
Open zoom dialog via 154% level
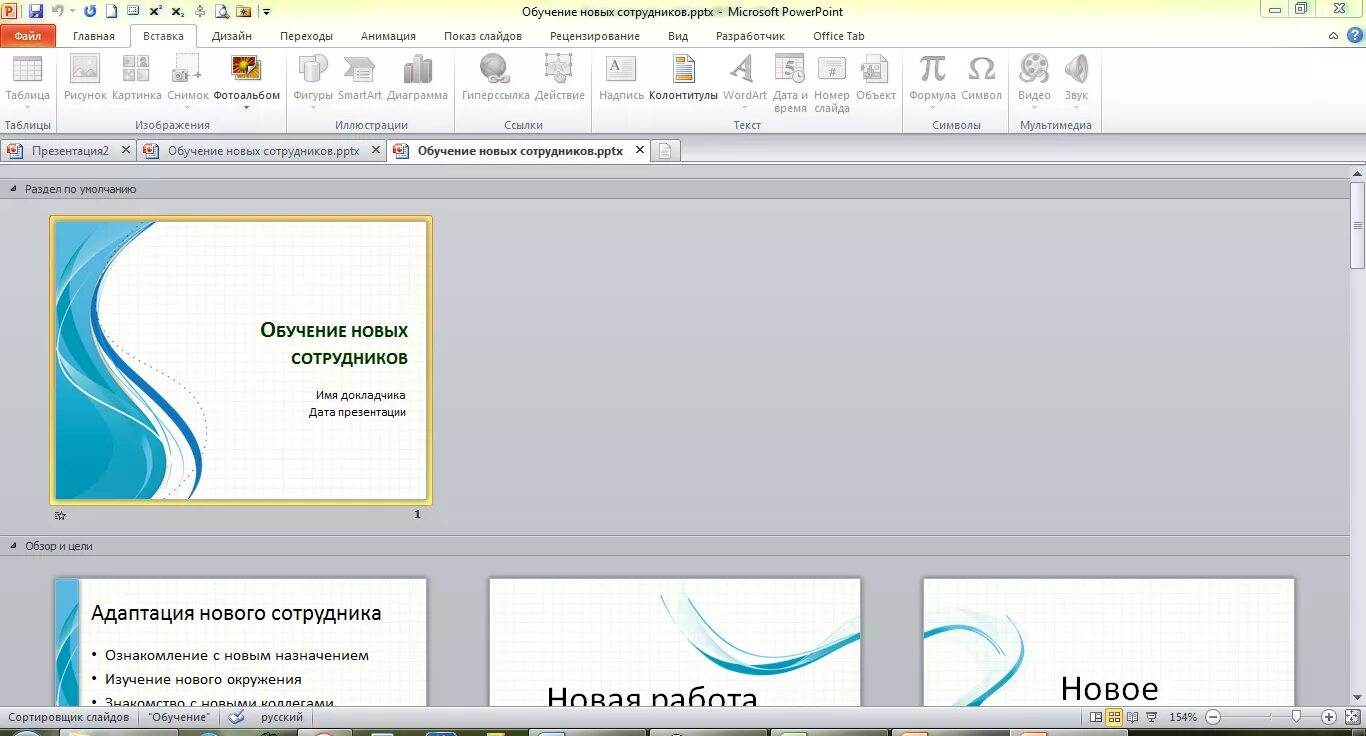(1183, 717)
